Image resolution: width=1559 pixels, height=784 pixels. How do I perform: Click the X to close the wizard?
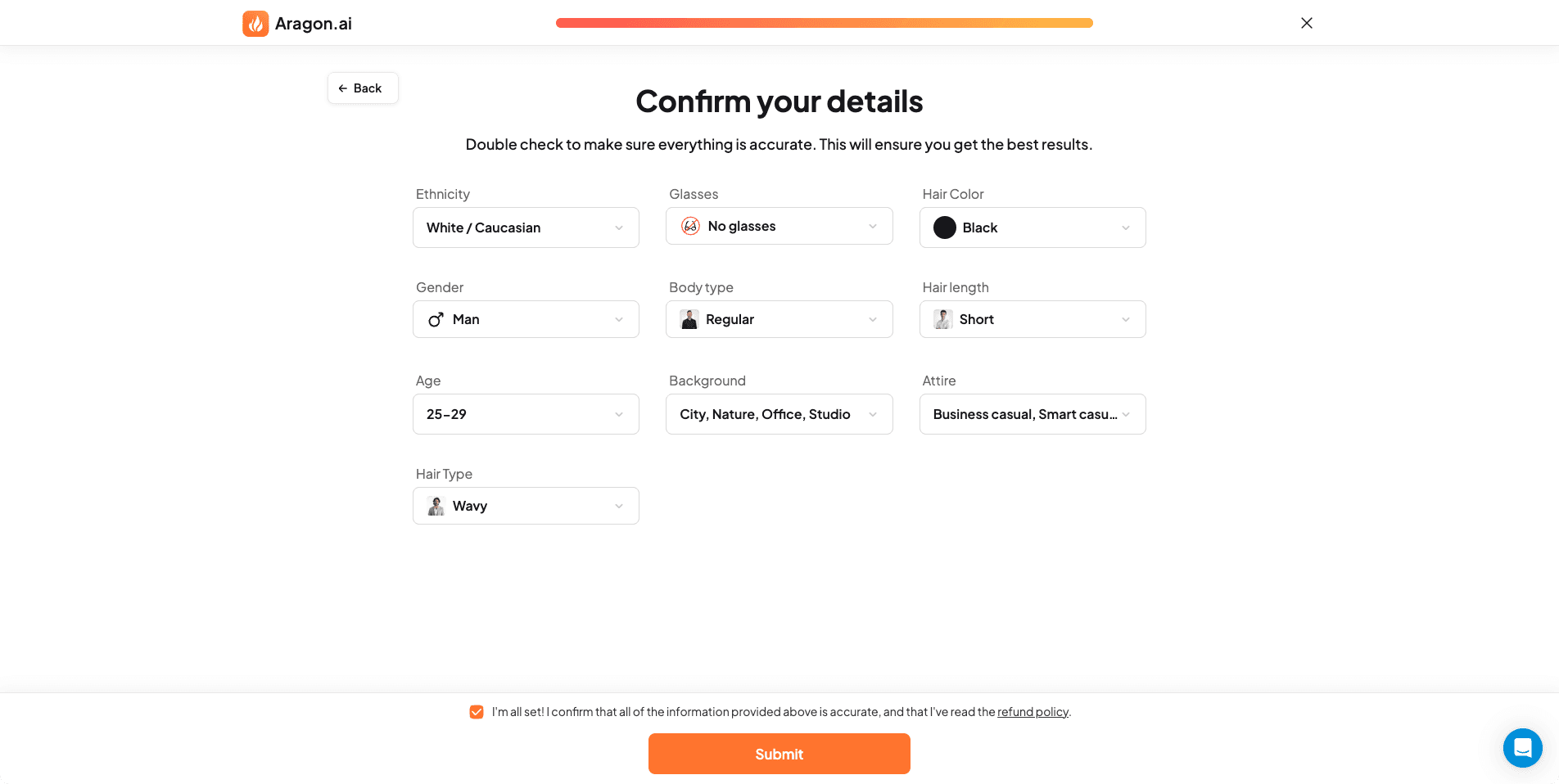1307,22
